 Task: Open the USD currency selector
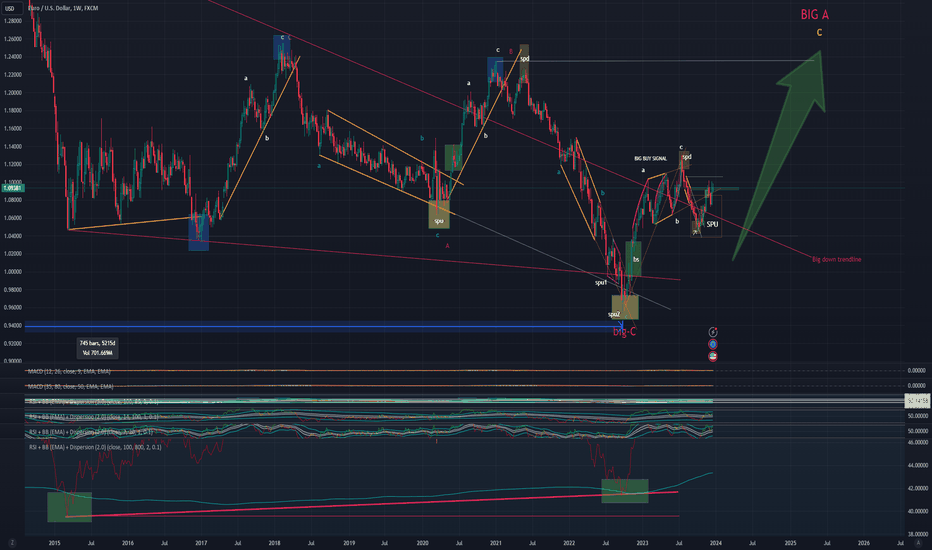click(x=10, y=8)
